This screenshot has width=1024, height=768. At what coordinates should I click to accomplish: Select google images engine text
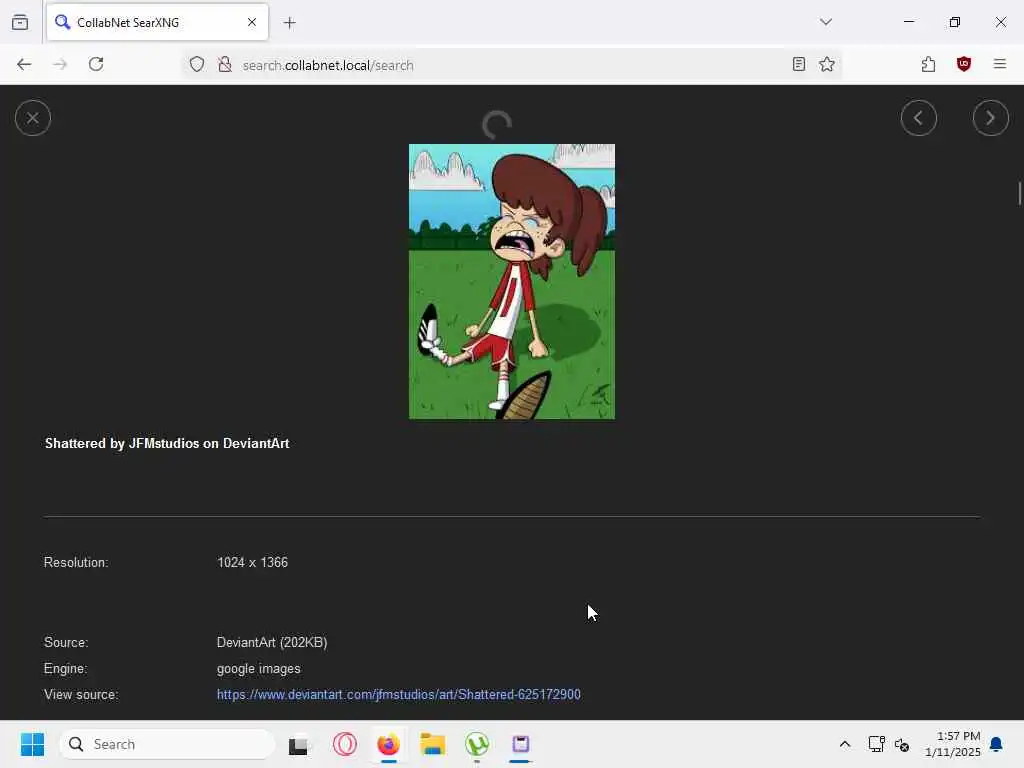(x=259, y=669)
